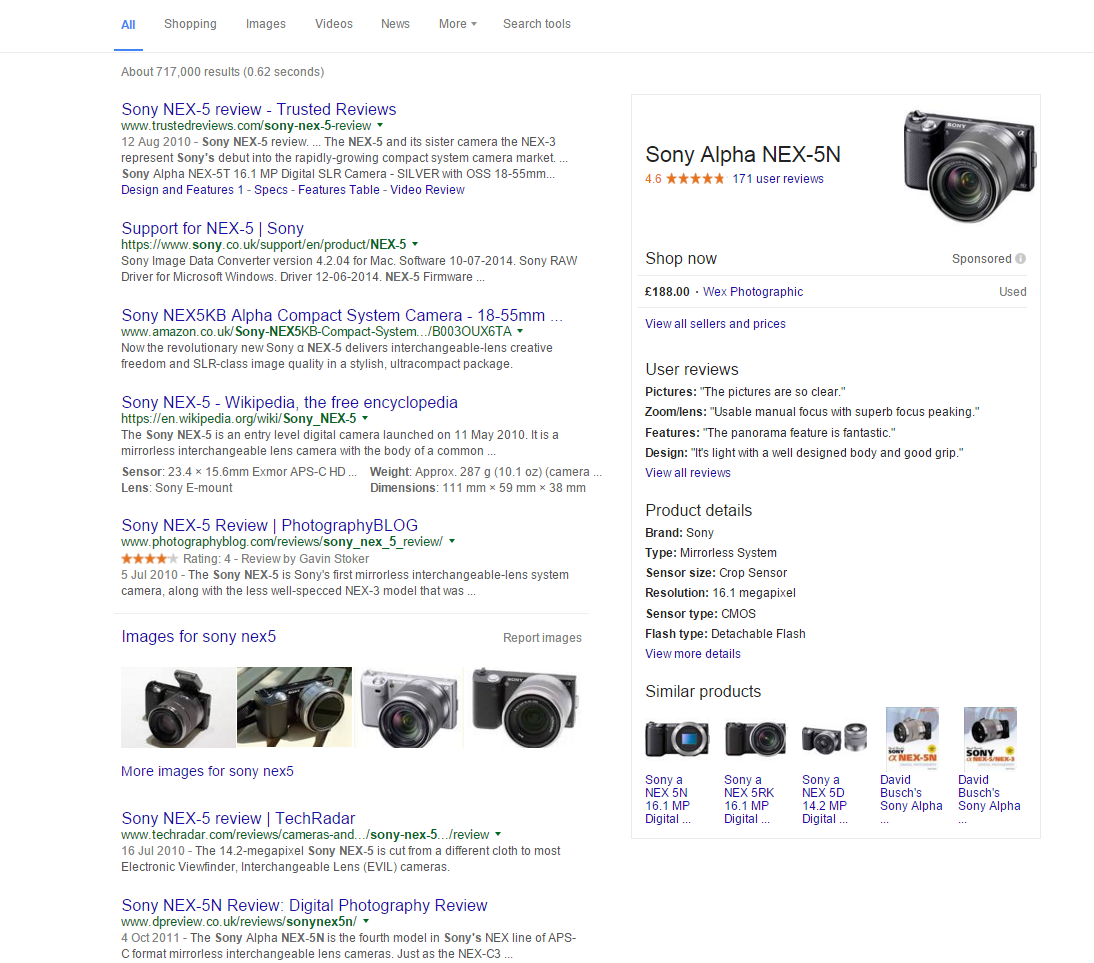
Task: Click the David Busch's NEX-5/NEX-3 book cover thumbnail
Action: coord(990,738)
